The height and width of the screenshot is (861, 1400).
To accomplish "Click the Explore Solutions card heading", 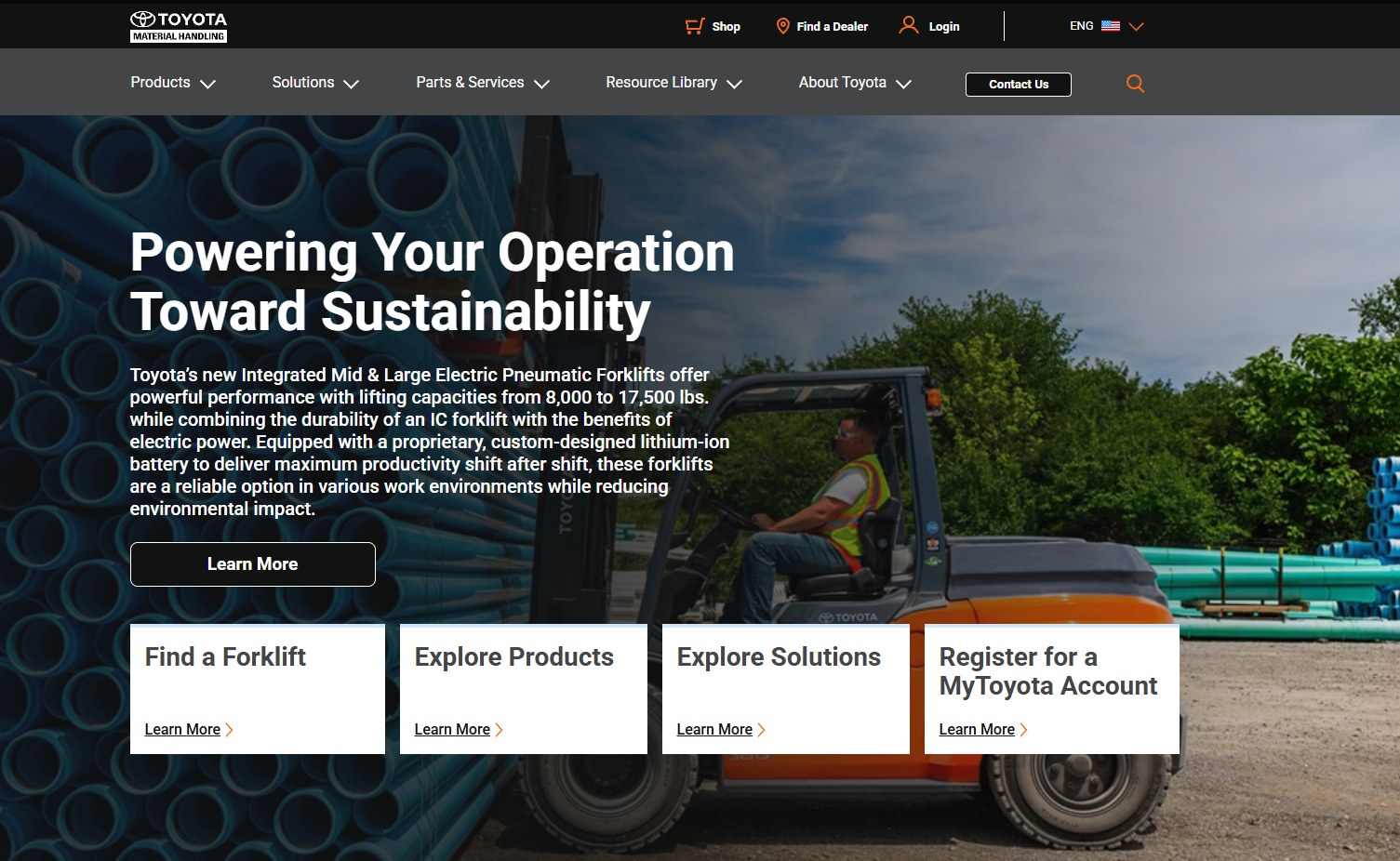I will pos(779,657).
